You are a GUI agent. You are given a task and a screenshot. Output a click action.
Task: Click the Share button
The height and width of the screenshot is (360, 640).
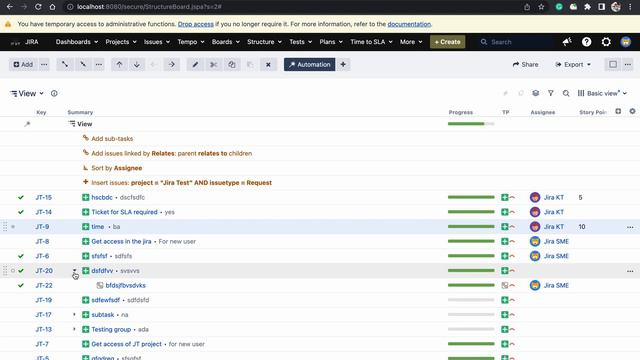(525, 64)
